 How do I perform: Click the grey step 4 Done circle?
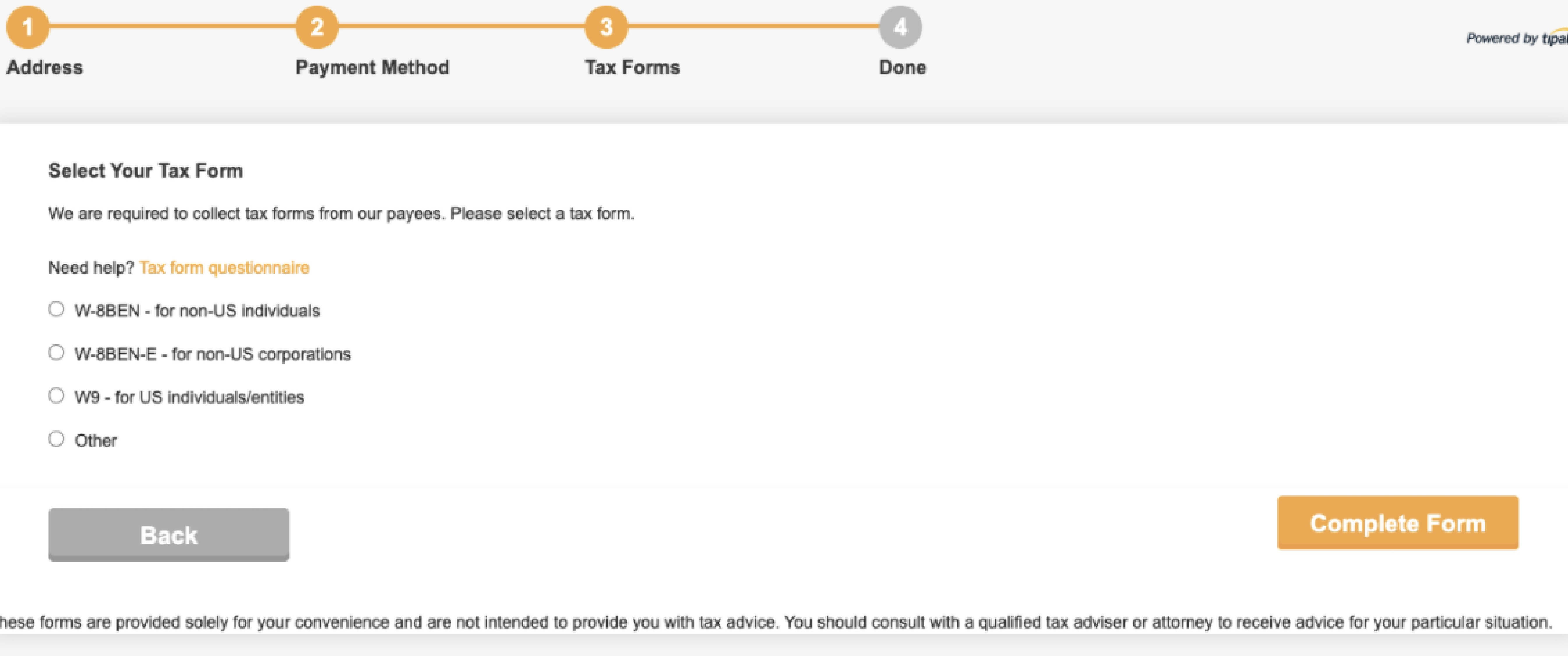pyautogui.click(x=900, y=27)
